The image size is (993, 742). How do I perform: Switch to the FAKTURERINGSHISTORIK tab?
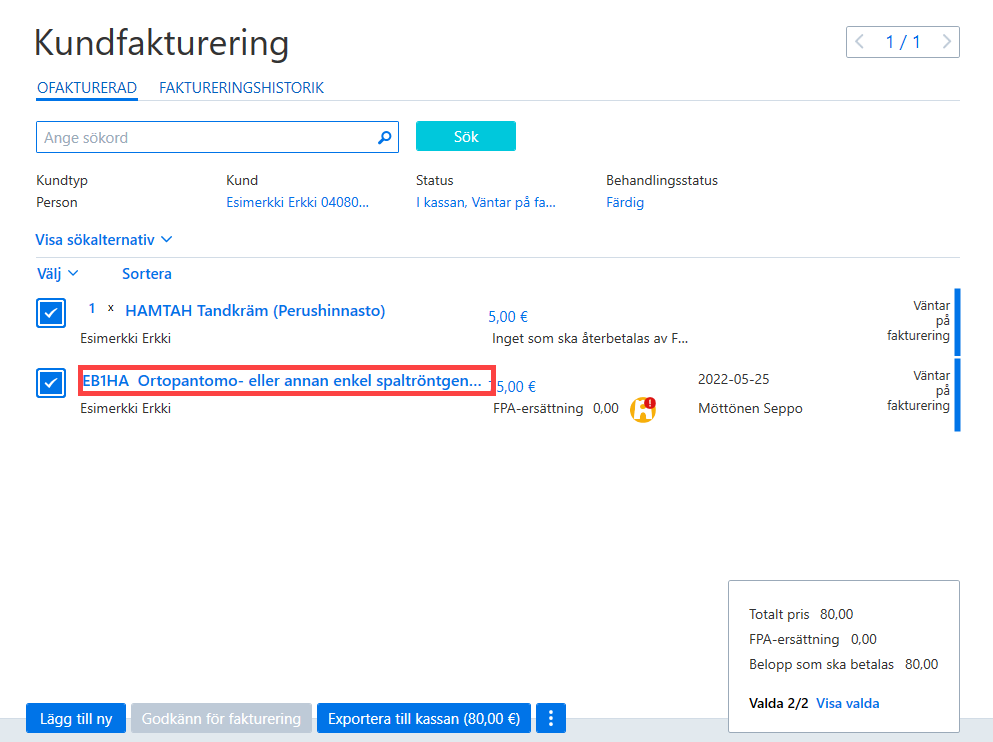point(241,87)
